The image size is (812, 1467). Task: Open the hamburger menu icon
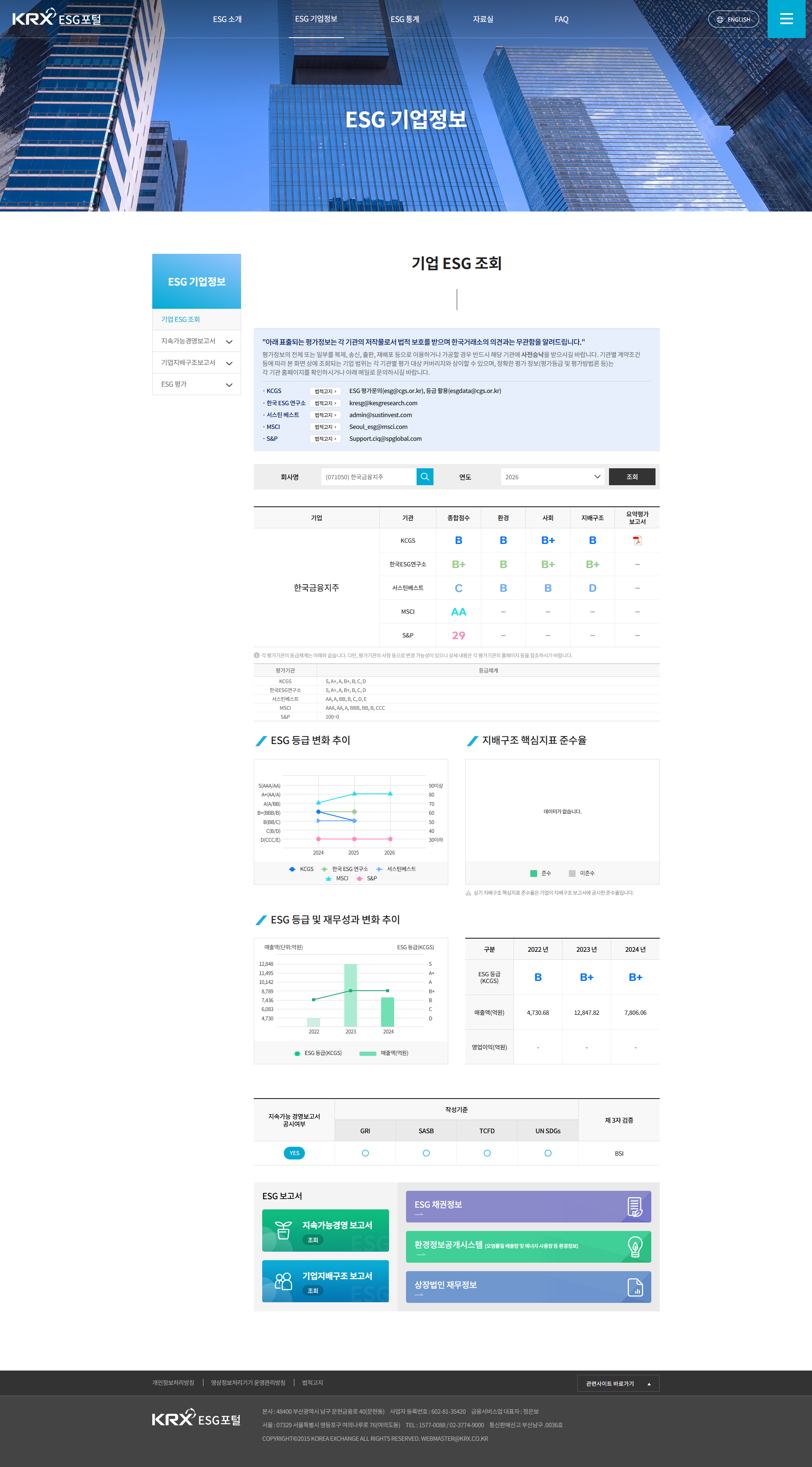pyautogui.click(x=786, y=19)
